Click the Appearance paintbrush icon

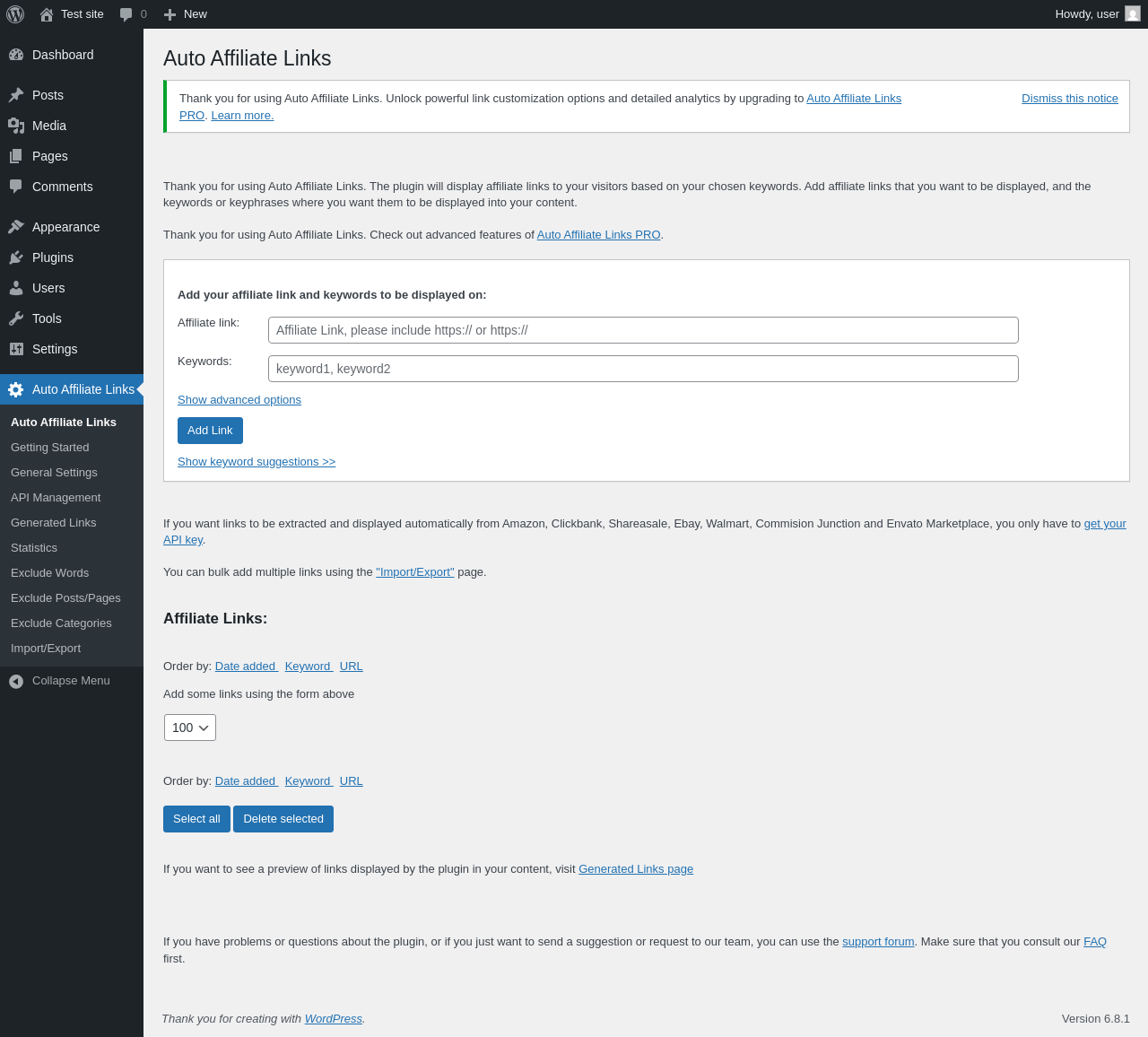point(16,227)
